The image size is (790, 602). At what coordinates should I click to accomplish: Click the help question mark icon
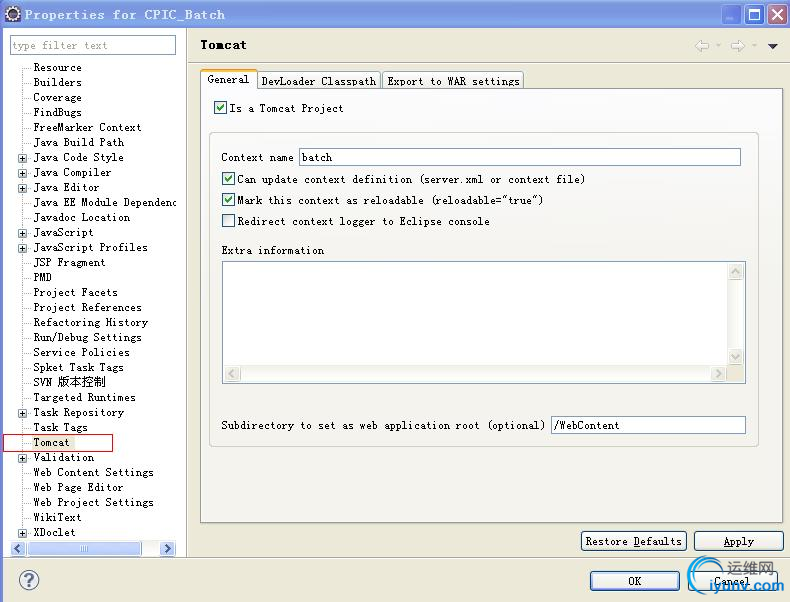point(29,580)
